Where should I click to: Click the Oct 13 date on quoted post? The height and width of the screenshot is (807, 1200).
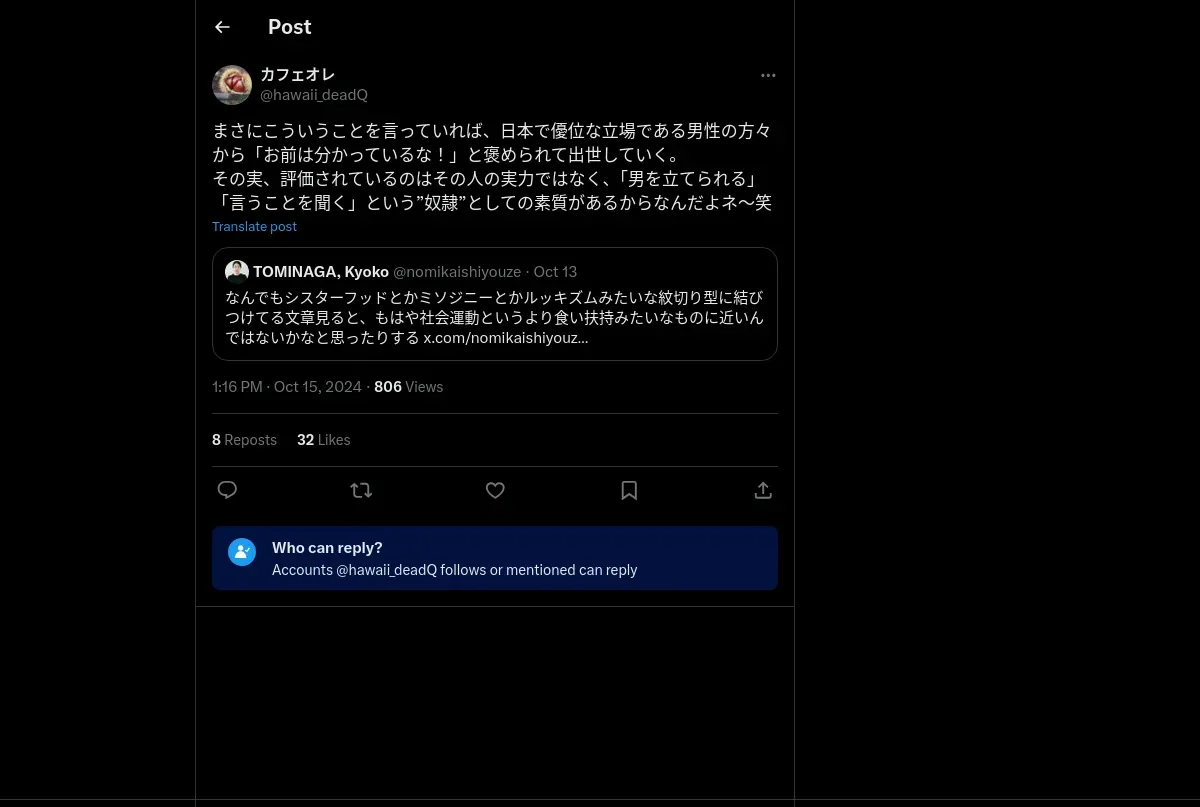[x=555, y=272]
